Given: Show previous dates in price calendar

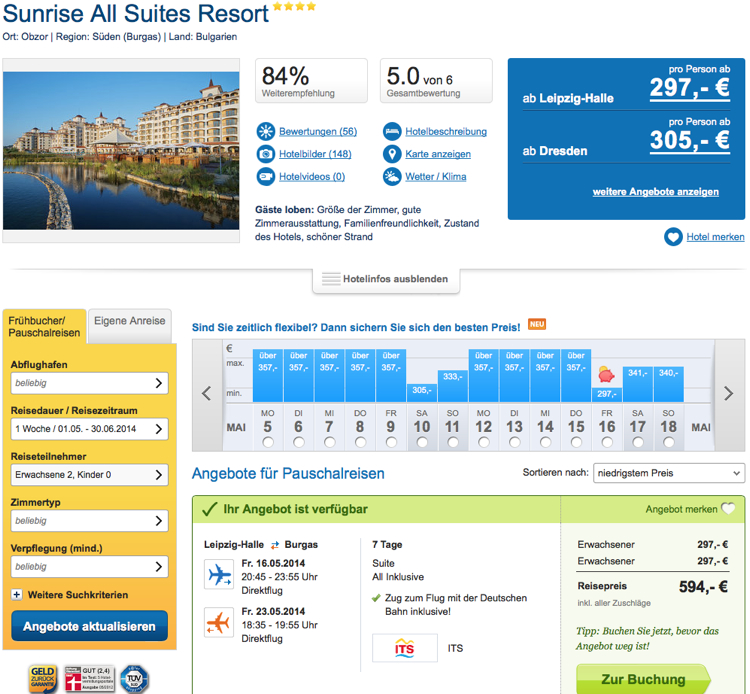Looking at the screenshot, I should (207, 394).
